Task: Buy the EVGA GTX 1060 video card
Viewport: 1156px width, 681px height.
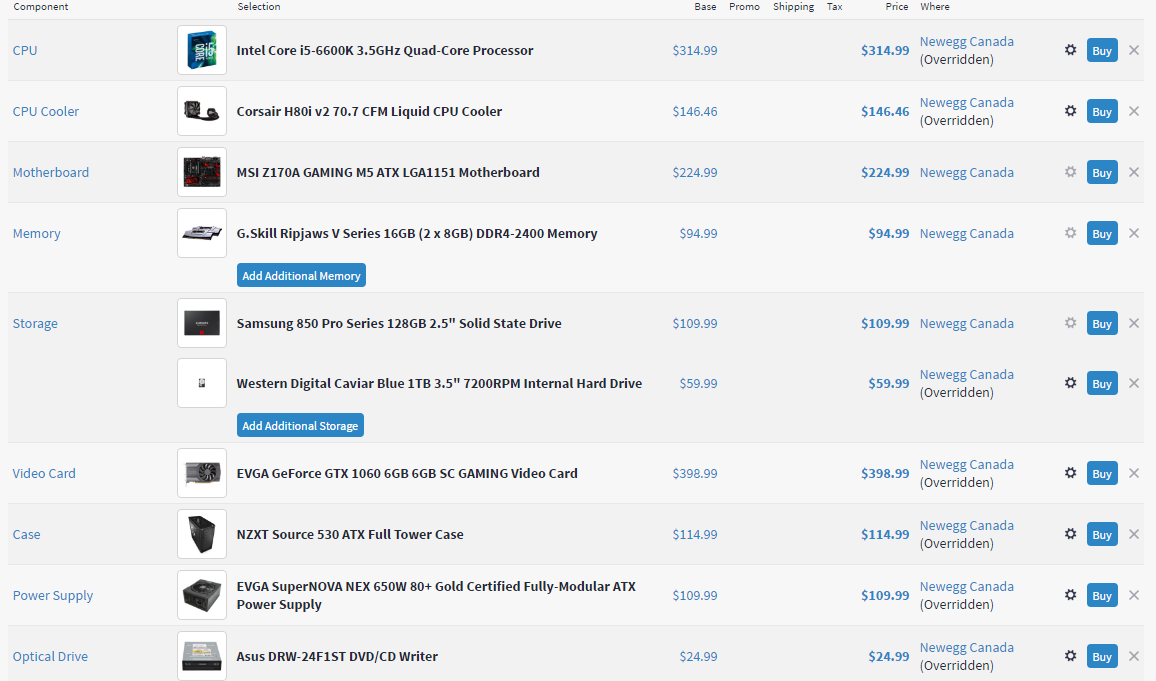Action: pos(1102,473)
